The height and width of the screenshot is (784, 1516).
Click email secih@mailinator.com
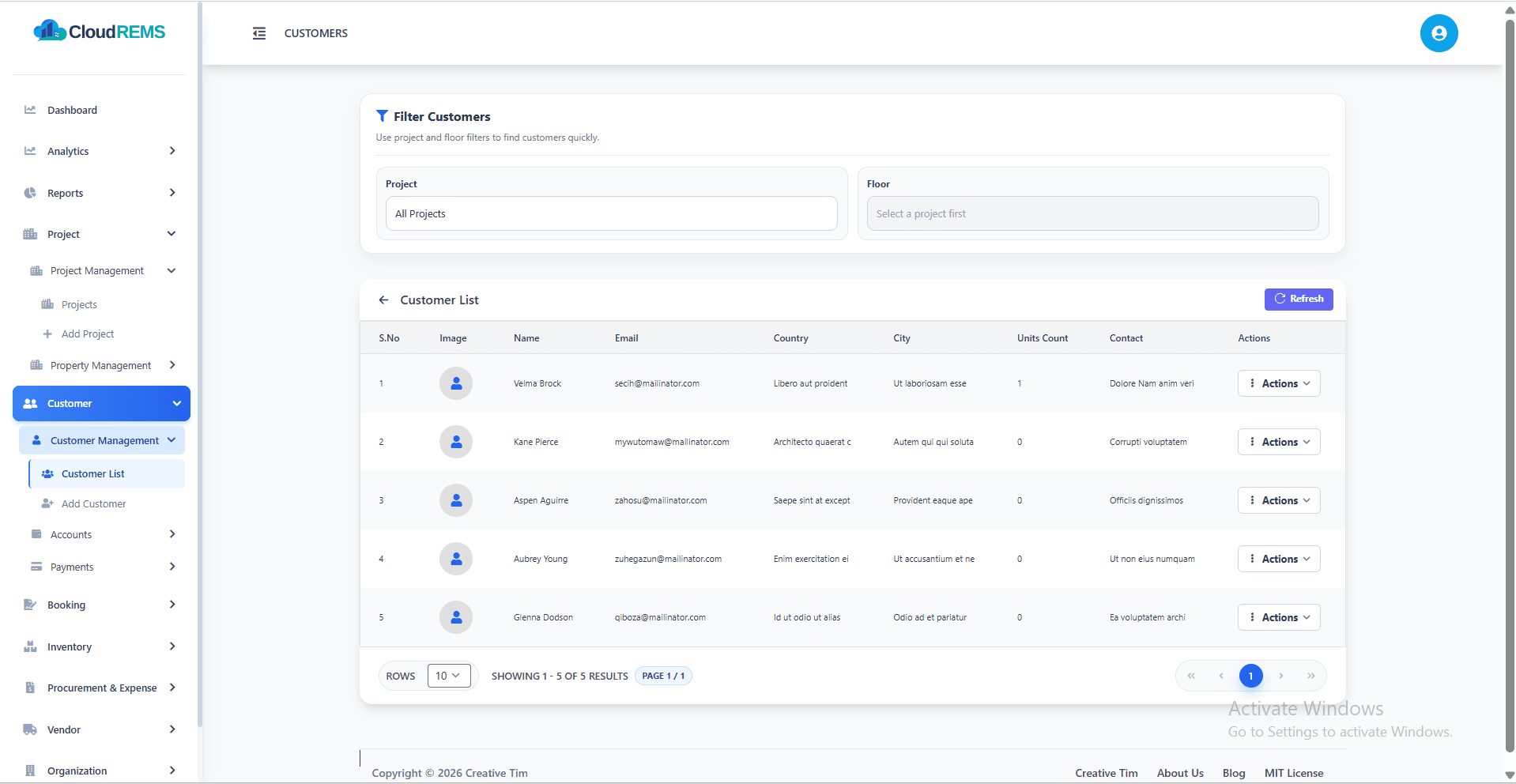(657, 383)
